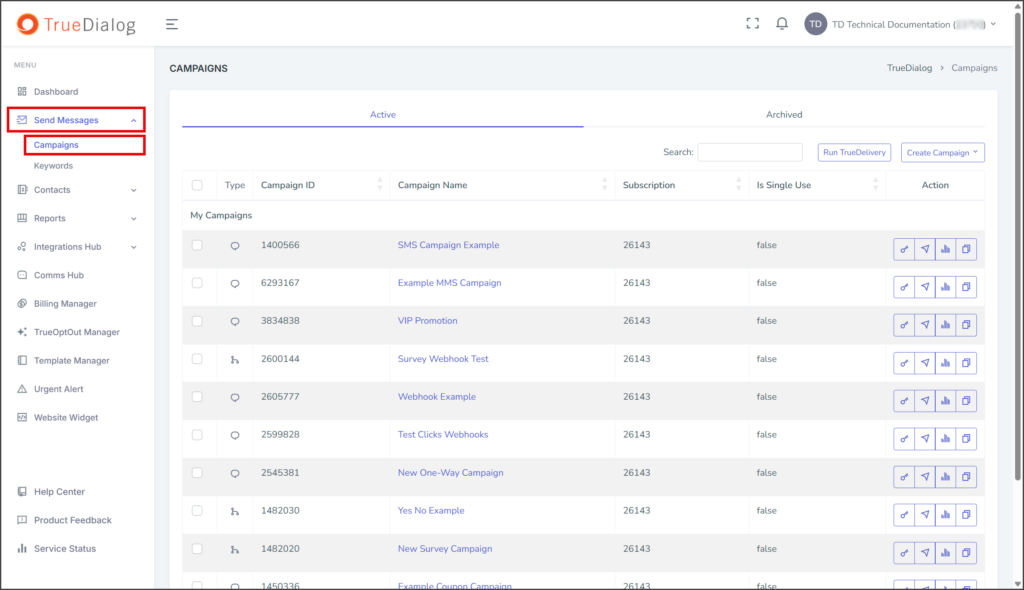Click key icon in Webhook Example row

(904, 401)
